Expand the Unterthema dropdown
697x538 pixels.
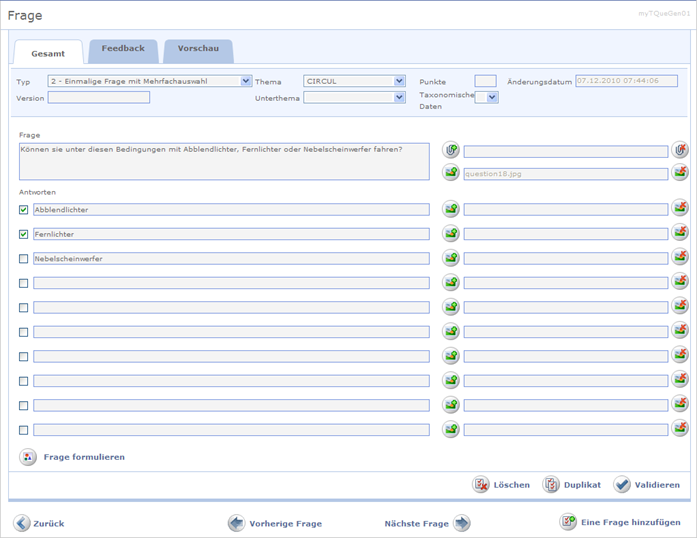399,98
